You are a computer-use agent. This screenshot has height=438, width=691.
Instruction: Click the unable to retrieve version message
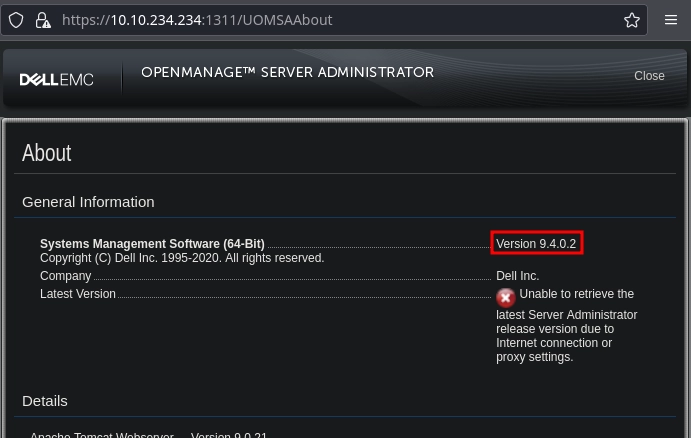click(566, 326)
